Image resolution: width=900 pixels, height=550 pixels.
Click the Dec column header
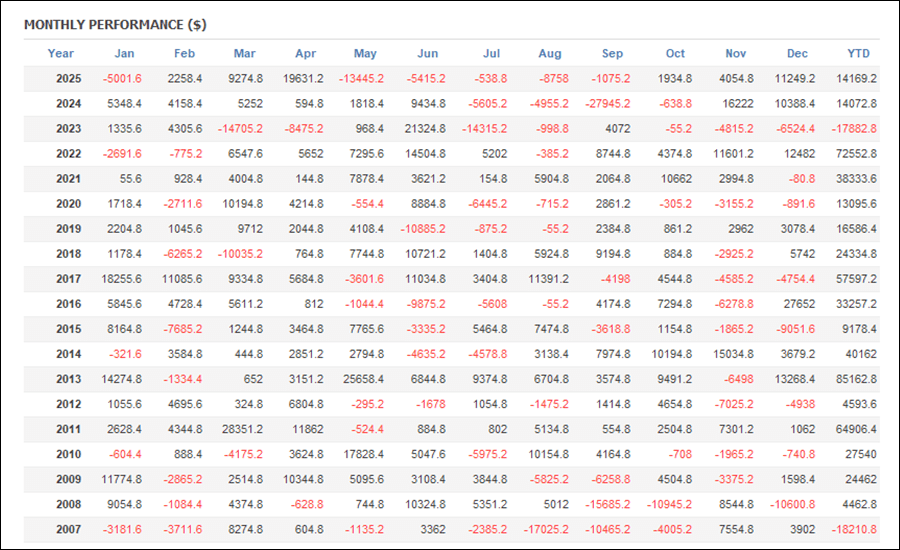point(798,54)
